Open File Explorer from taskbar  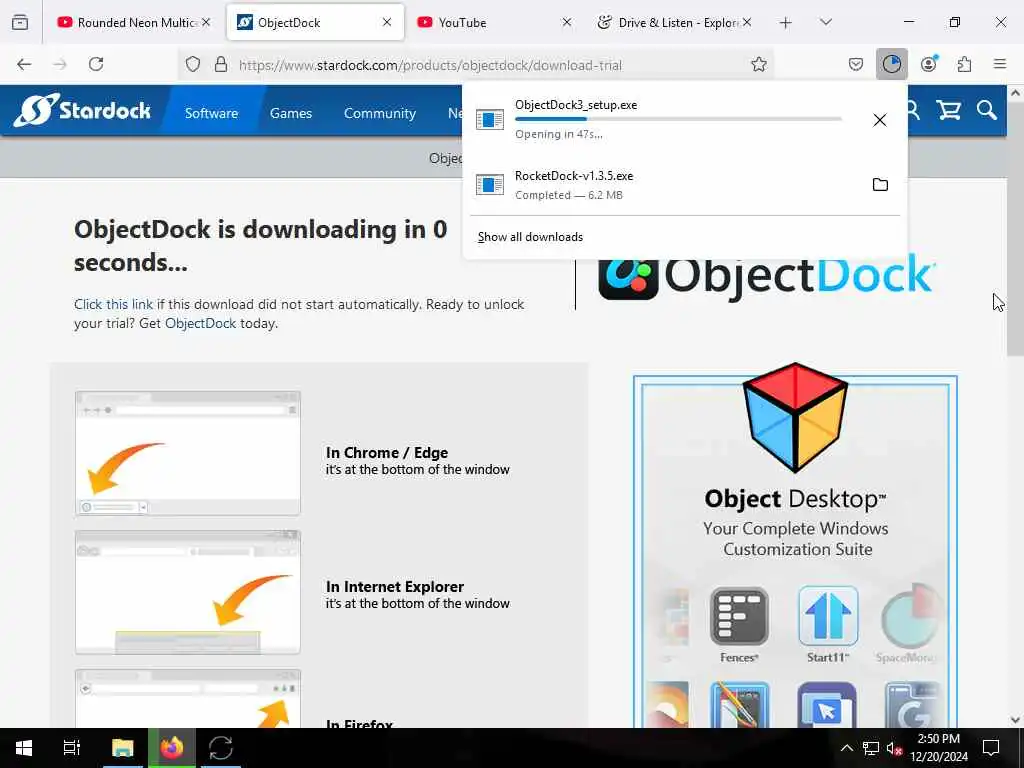[x=122, y=748]
